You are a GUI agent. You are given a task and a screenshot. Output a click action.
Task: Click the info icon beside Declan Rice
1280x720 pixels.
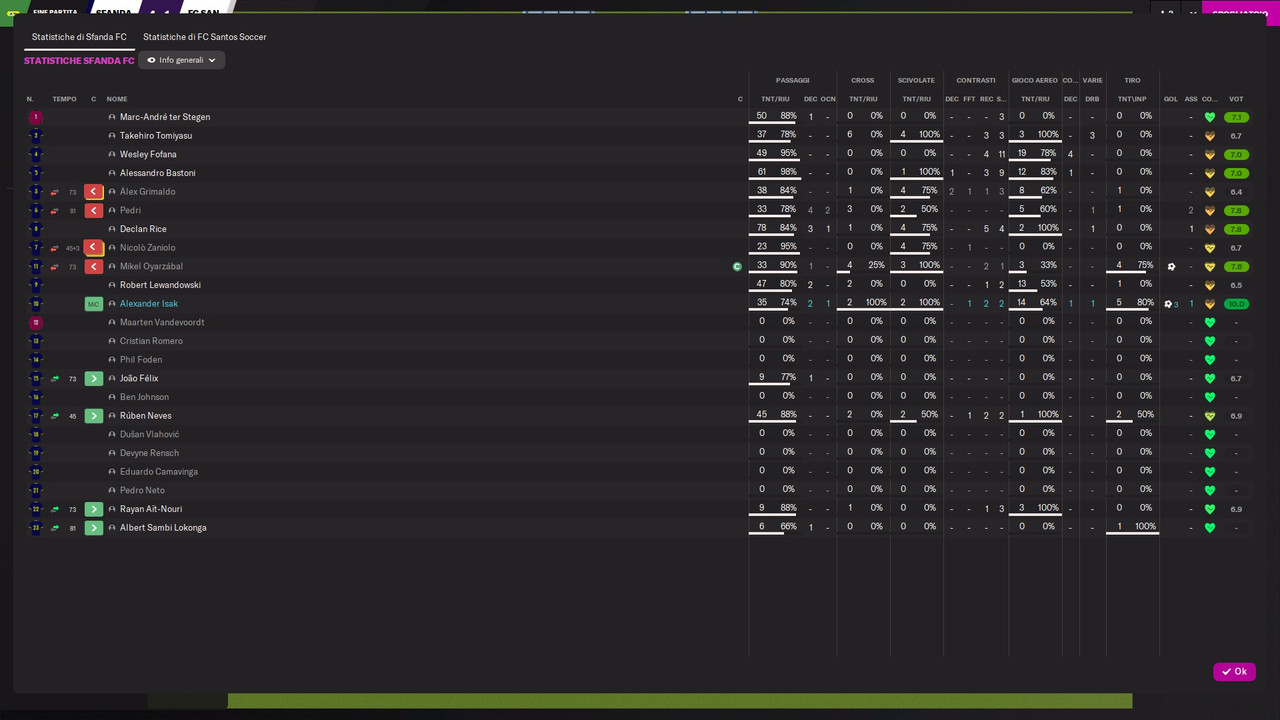click(x=112, y=229)
